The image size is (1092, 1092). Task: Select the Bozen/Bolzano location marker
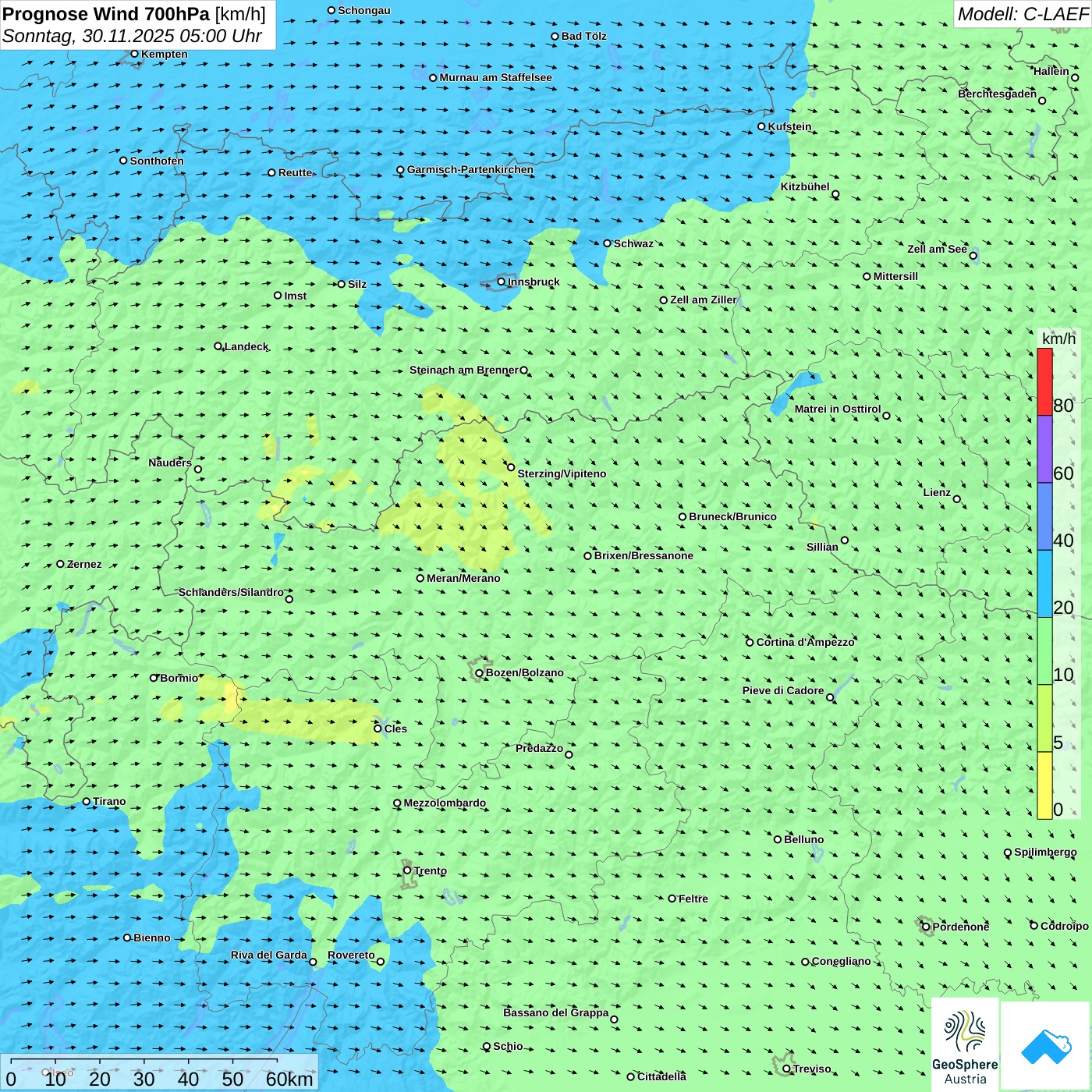coord(480,672)
